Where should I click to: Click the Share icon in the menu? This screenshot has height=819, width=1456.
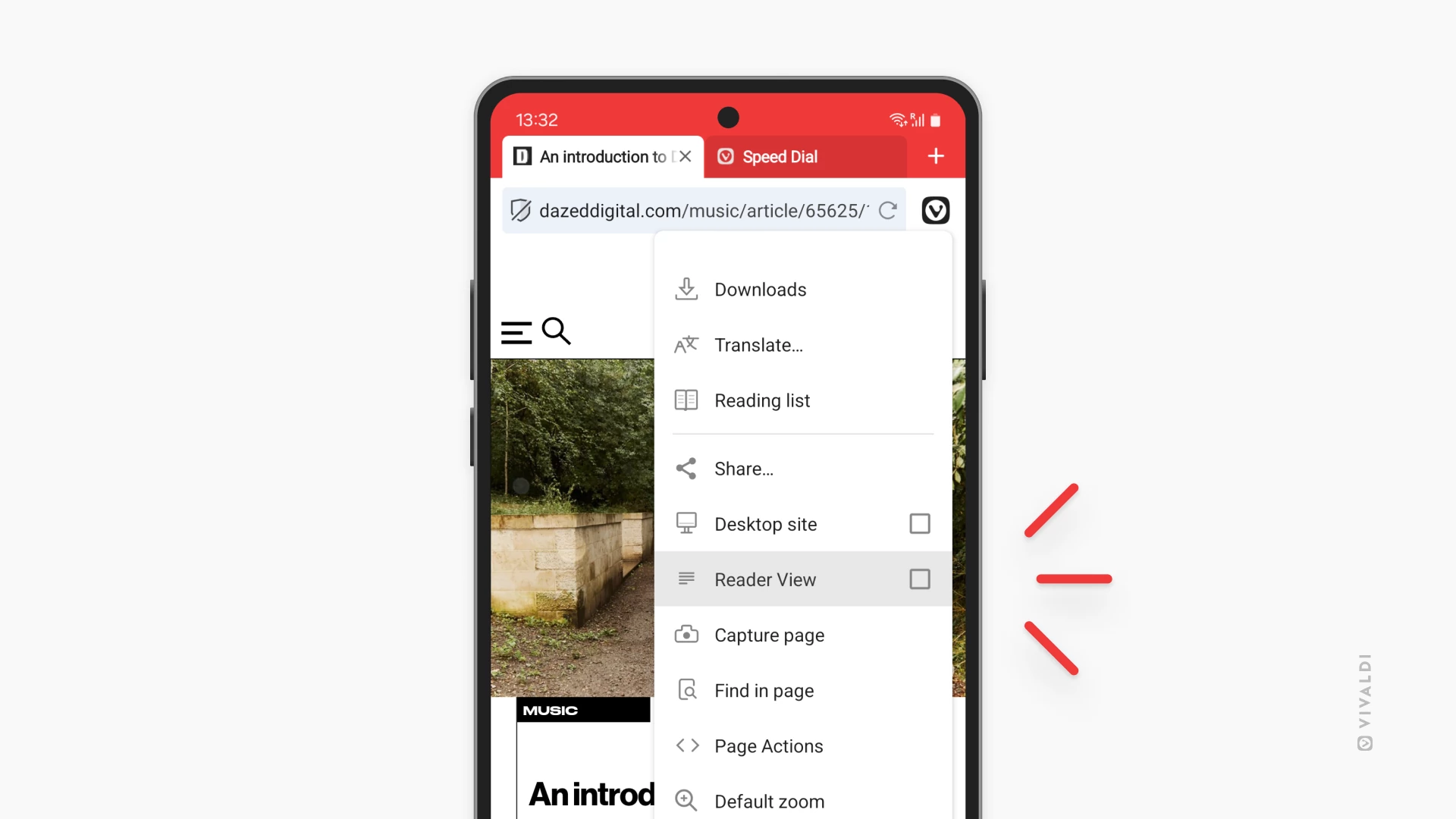[686, 468]
